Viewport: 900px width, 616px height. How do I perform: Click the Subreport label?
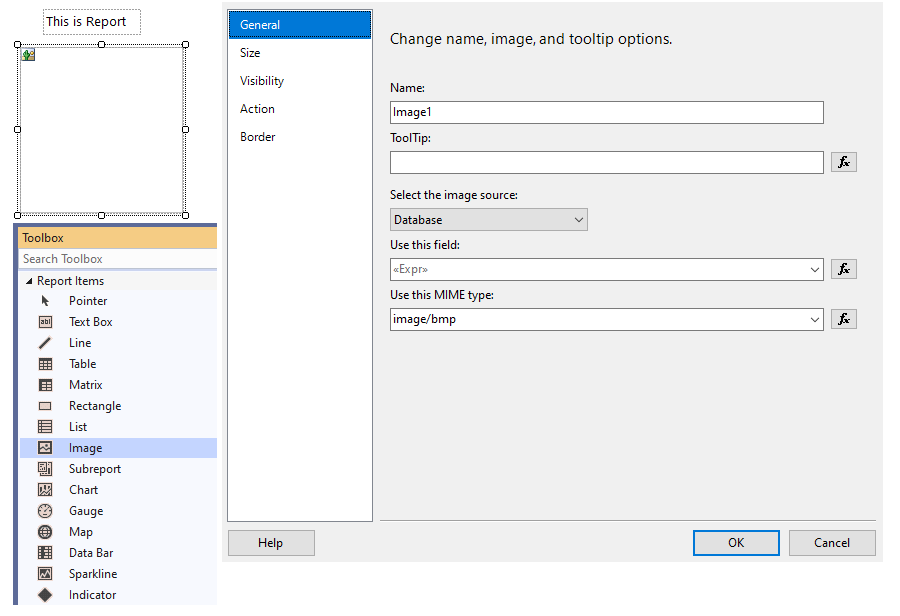click(95, 469)
